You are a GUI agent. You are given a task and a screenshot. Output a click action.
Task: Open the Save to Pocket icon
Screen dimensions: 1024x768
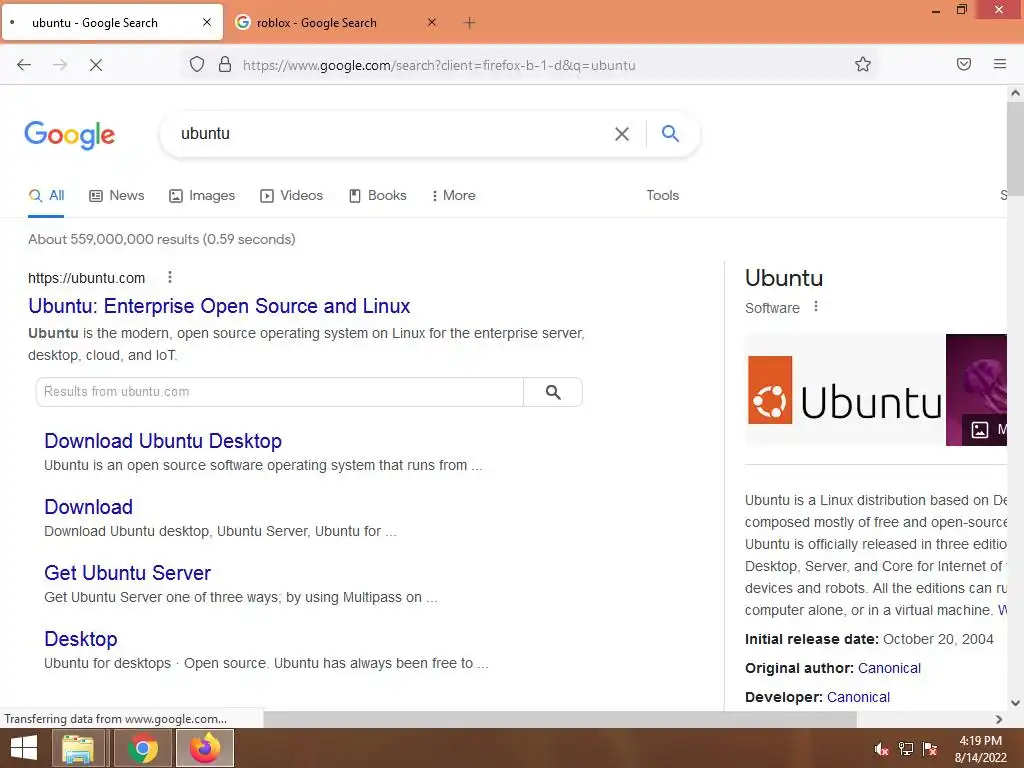click(x=963, y=64)
